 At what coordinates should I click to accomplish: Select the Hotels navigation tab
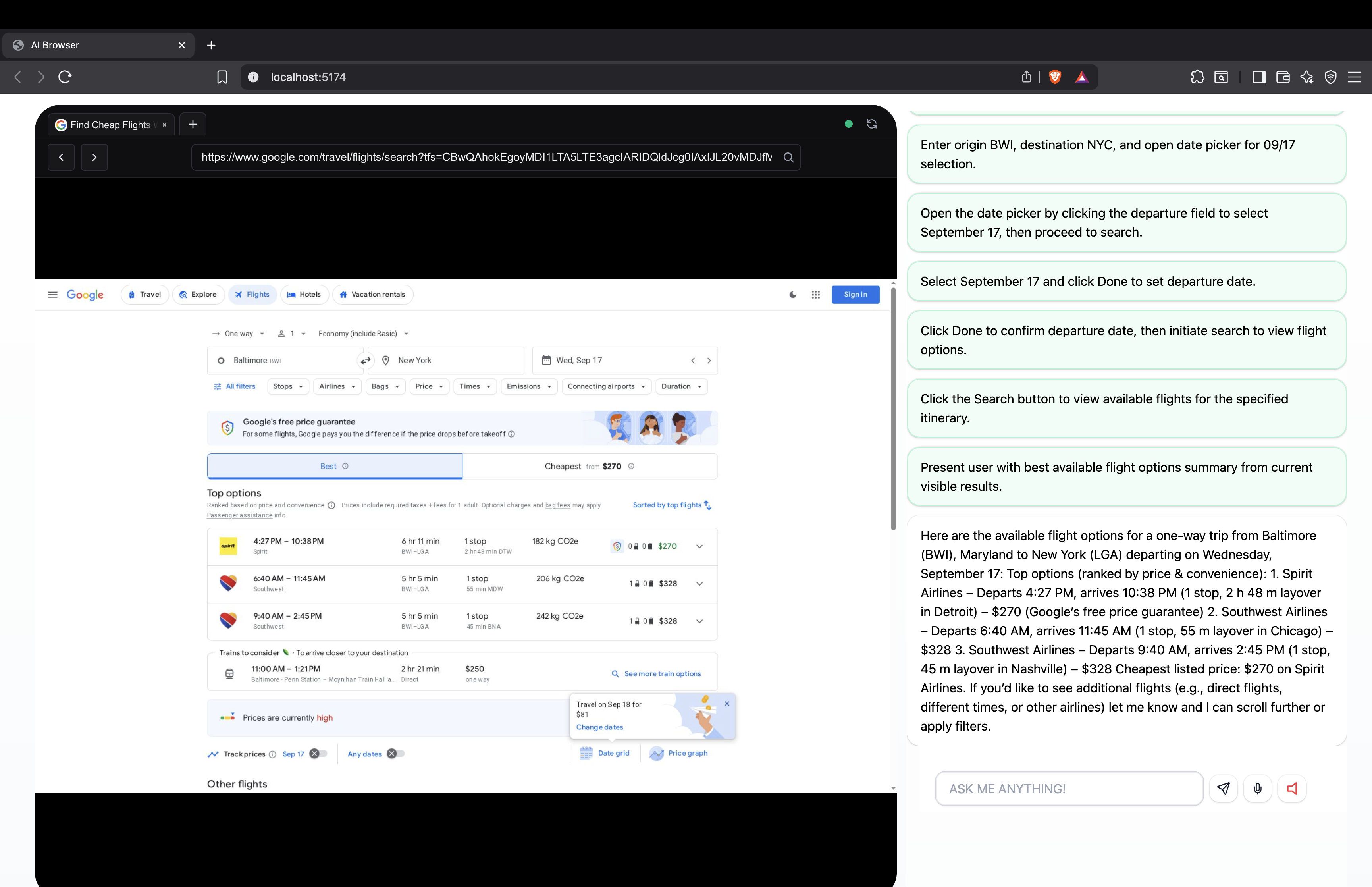click(x=304, y=295)
